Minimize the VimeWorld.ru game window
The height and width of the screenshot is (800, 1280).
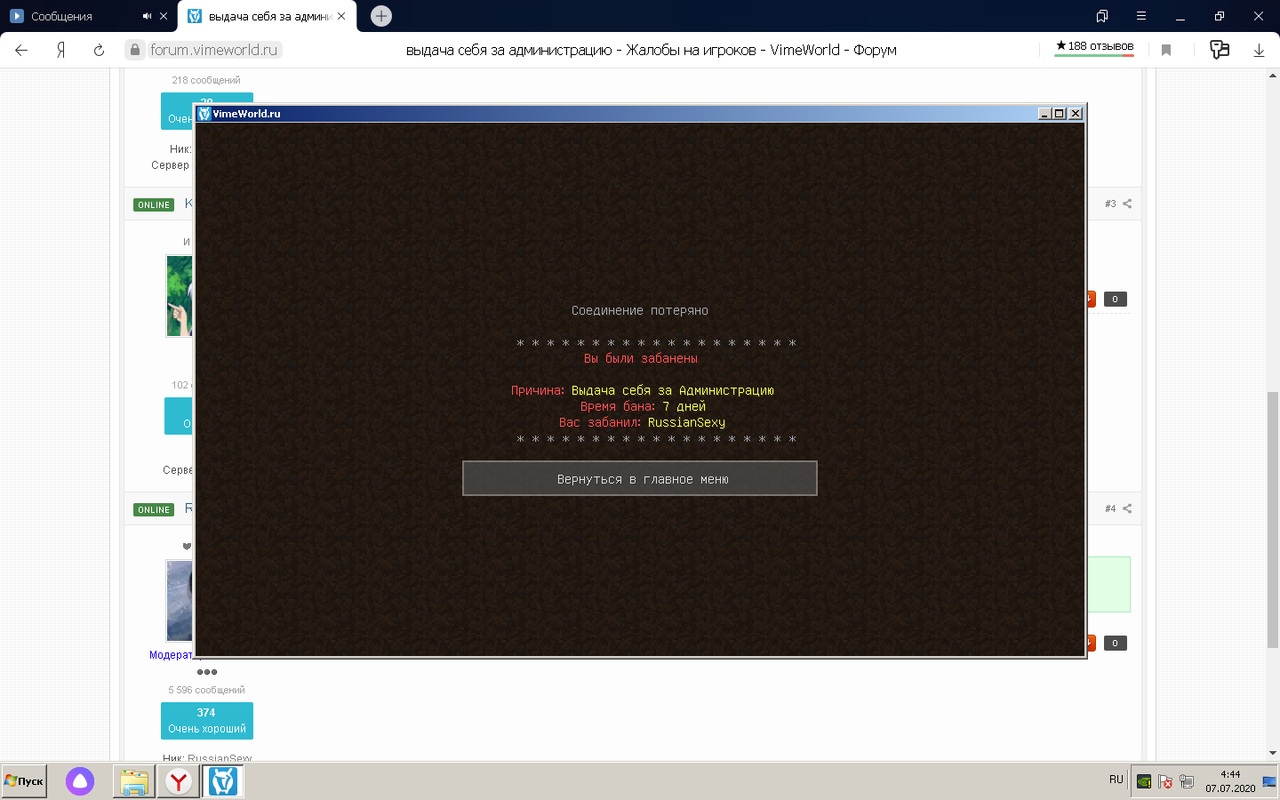tap(1045, 114)
